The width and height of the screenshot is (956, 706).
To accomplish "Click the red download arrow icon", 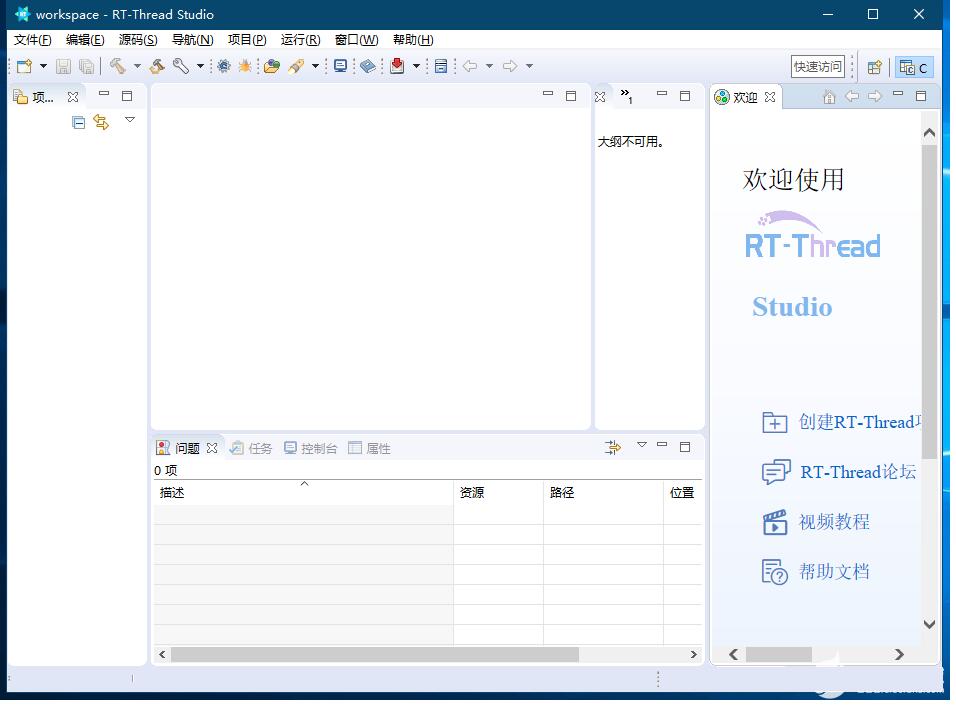I will point(397,66).
